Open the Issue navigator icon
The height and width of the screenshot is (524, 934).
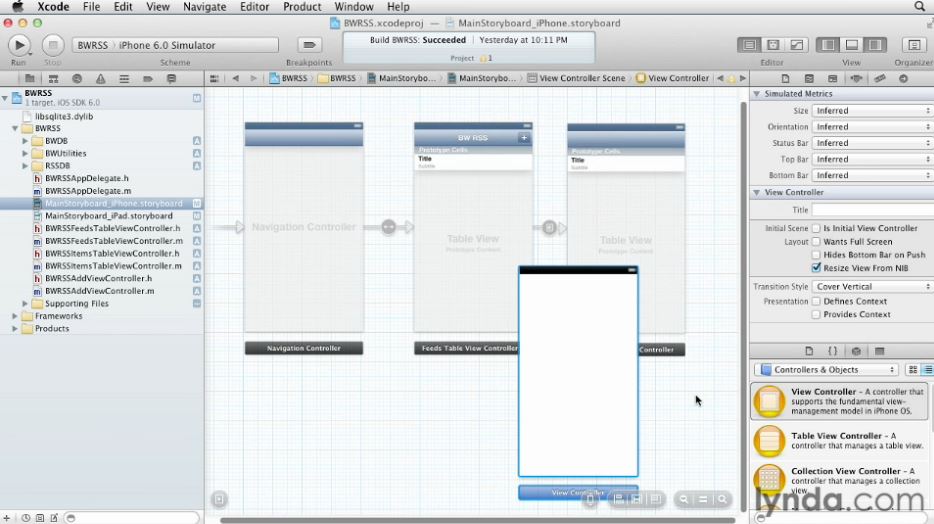tap(100, 79)
